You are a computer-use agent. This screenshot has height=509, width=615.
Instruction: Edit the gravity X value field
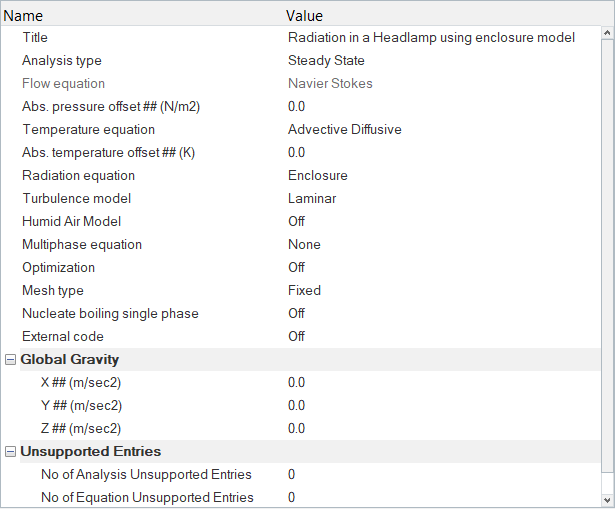coord(296,383)
